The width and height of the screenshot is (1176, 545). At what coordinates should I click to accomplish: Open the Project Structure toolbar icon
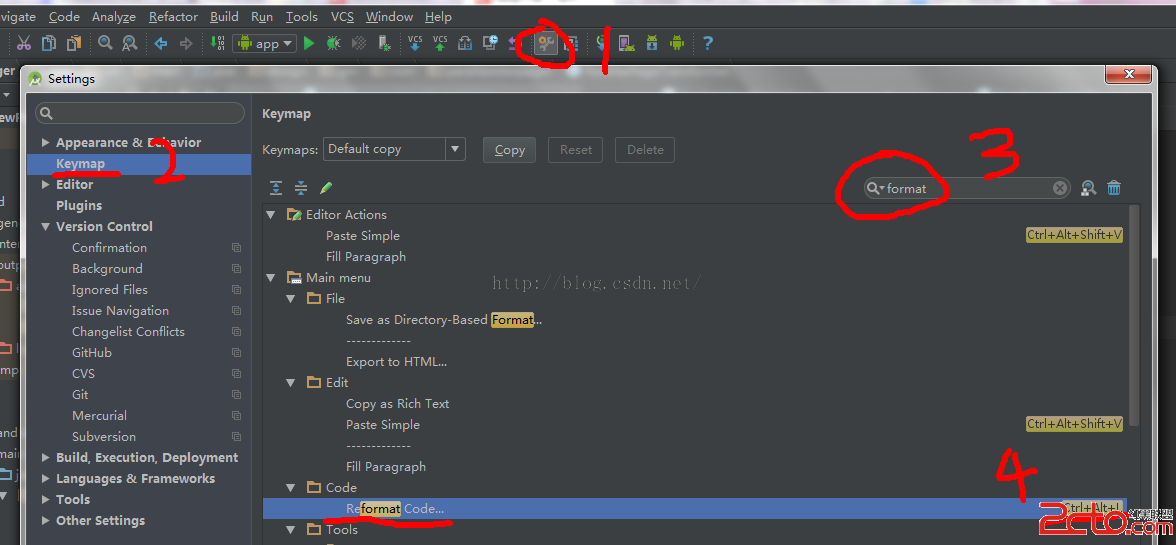[571, 43]
